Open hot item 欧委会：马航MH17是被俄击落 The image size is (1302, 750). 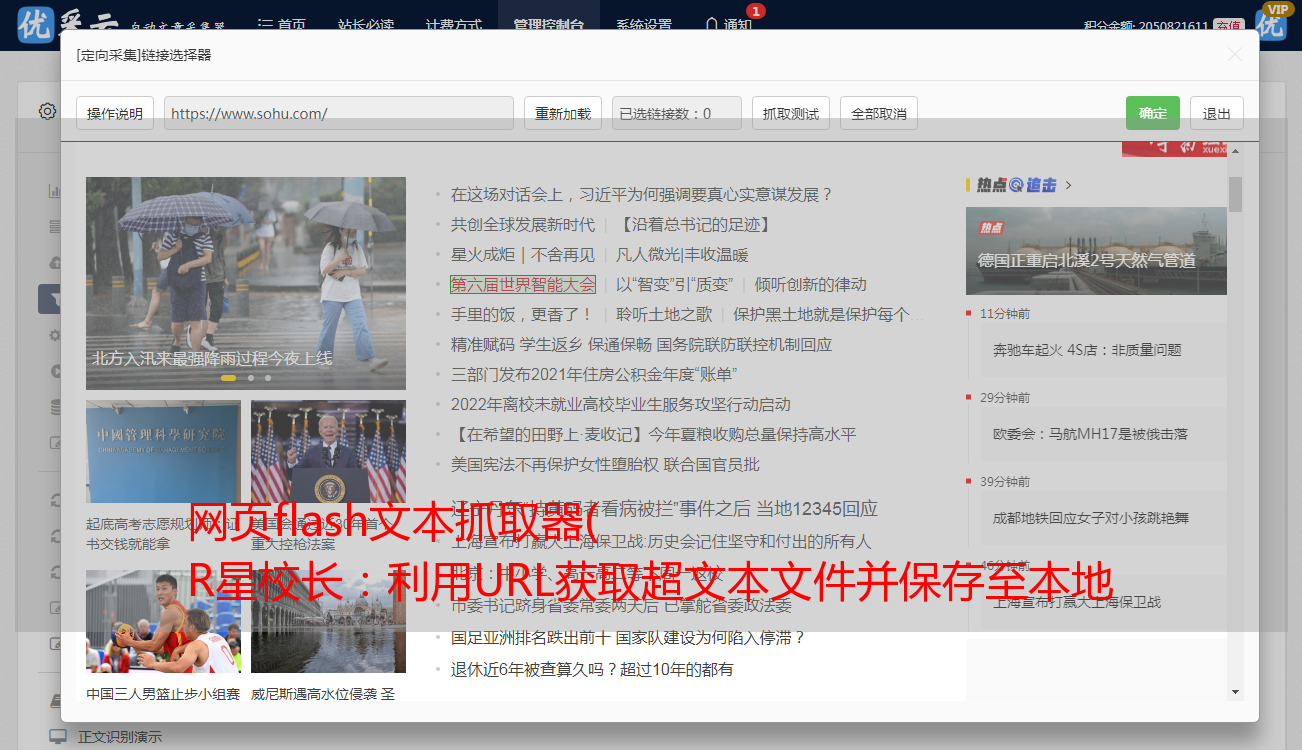(x=1090, y=434)
